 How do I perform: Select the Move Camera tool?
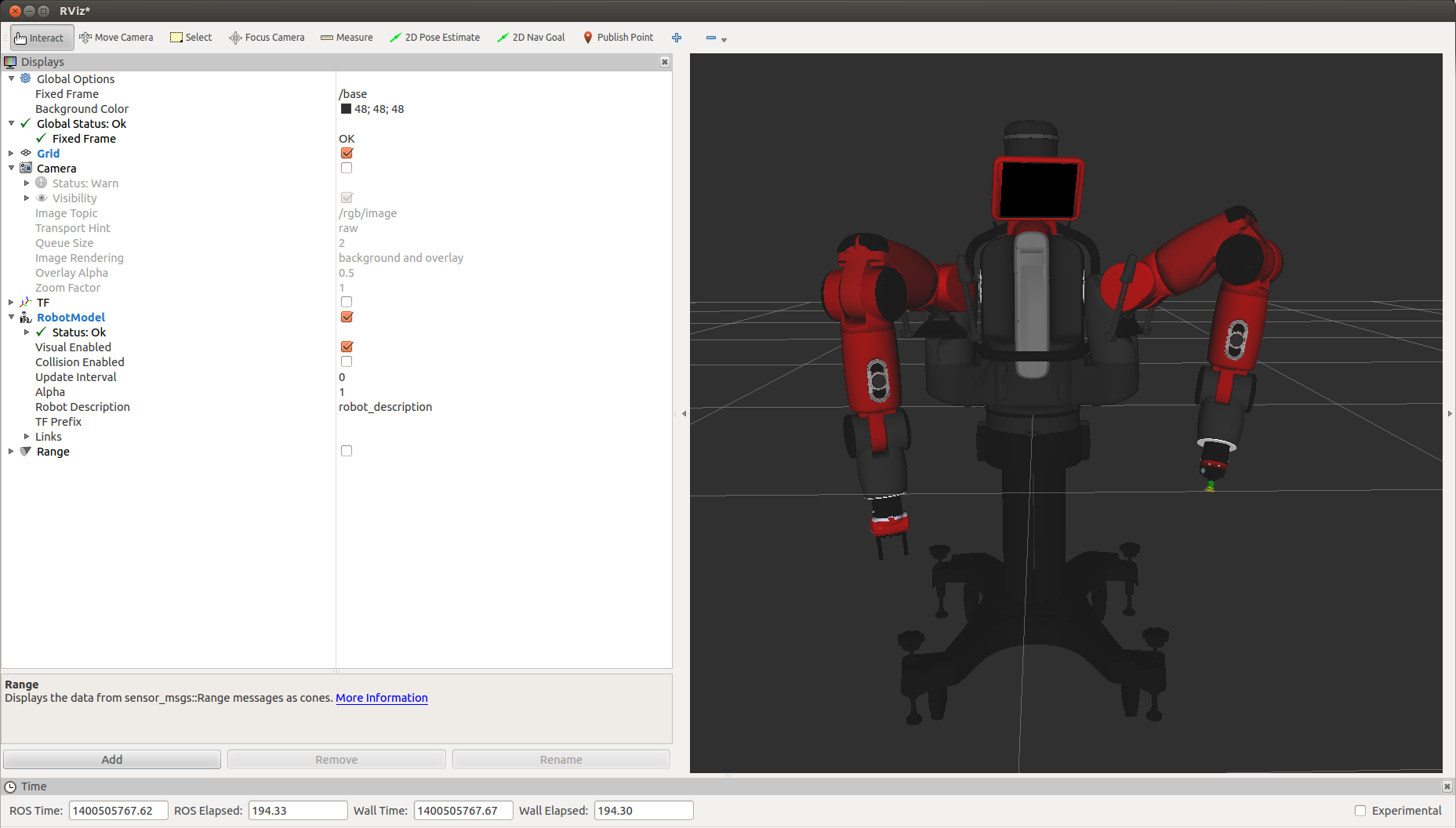[x=116, y=38]
